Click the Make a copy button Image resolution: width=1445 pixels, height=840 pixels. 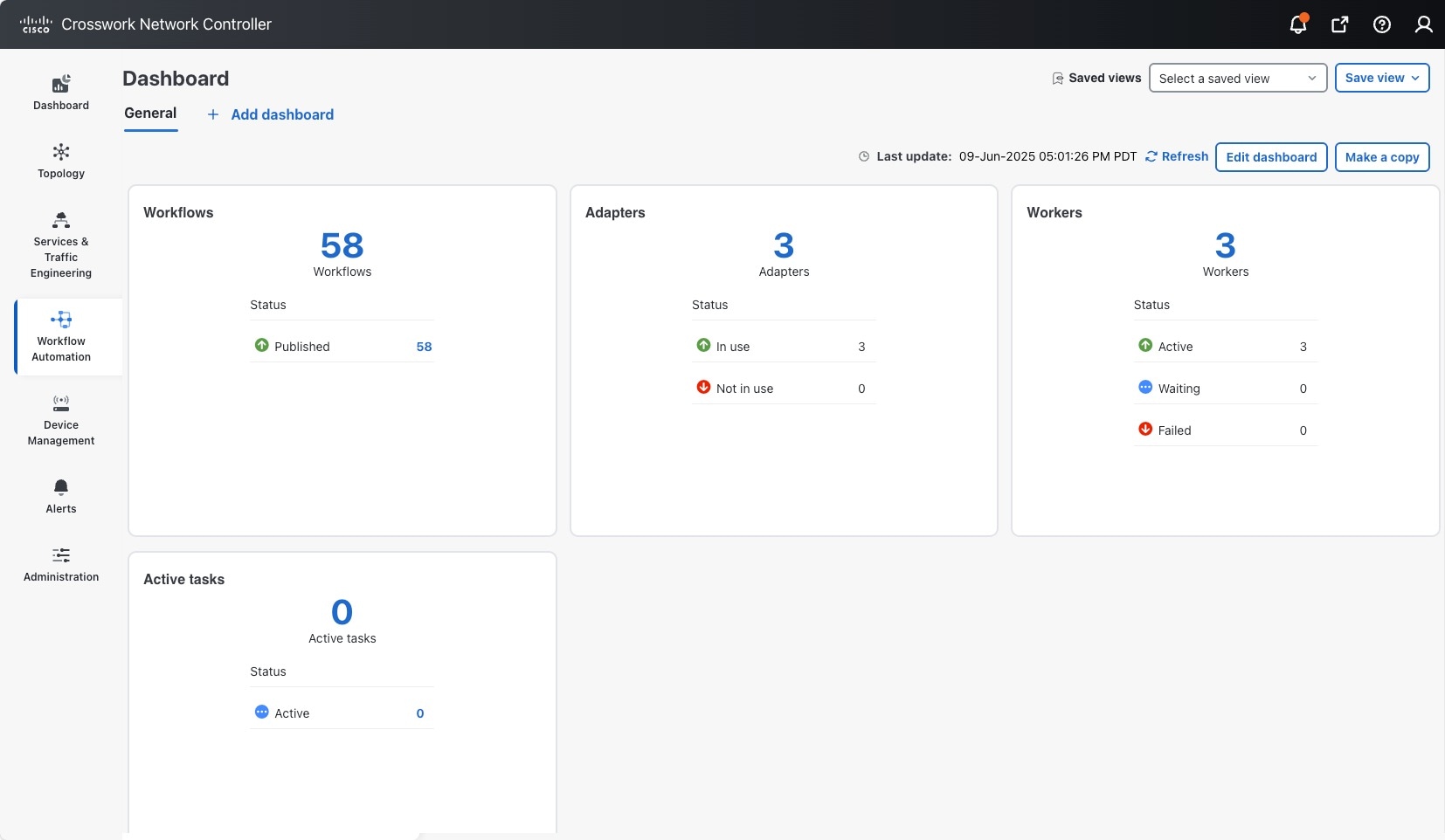[x=1382, y=157]
